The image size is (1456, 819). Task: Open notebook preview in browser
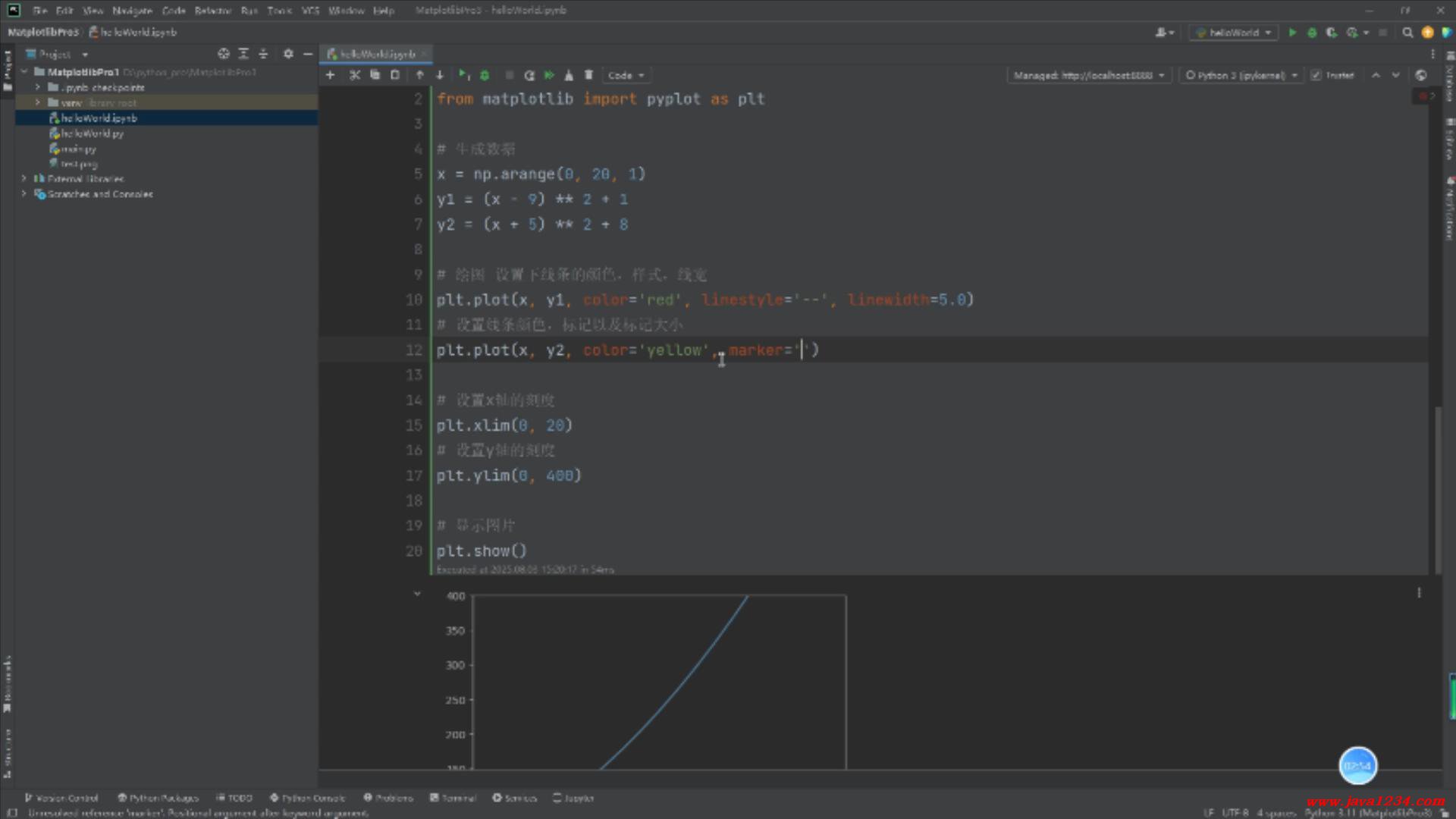tap(1421, 75)
